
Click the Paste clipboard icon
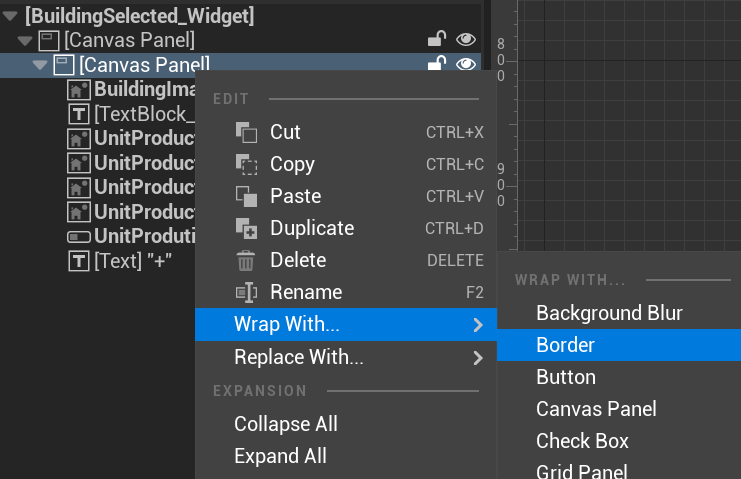click(246, 196)
